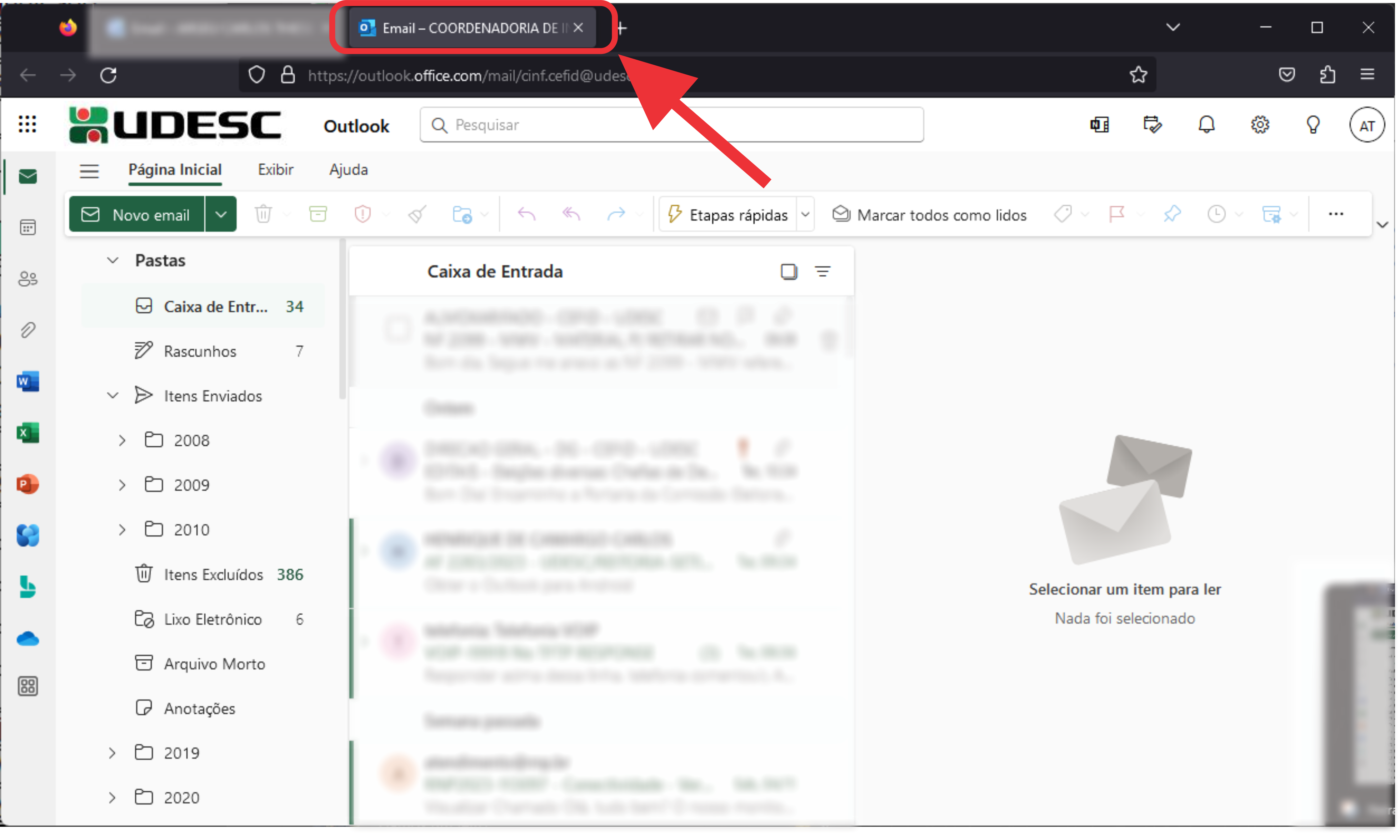This screenshot has height=840, width=1400.
Task: Open the notifications bell icon
Action: click(x=1206, y=125)
